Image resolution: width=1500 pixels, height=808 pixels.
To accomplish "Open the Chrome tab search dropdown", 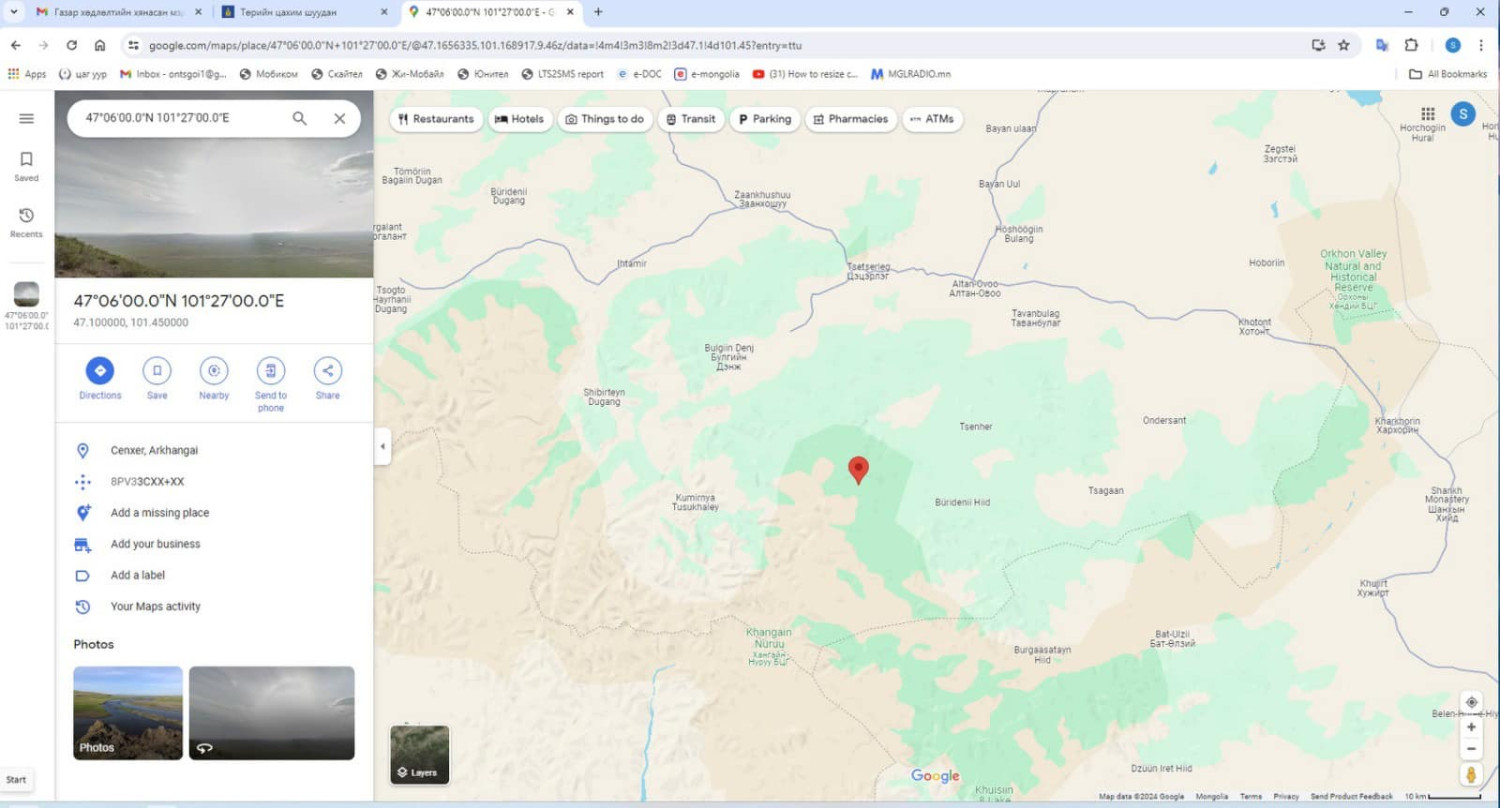I will [x=14, y=12].
